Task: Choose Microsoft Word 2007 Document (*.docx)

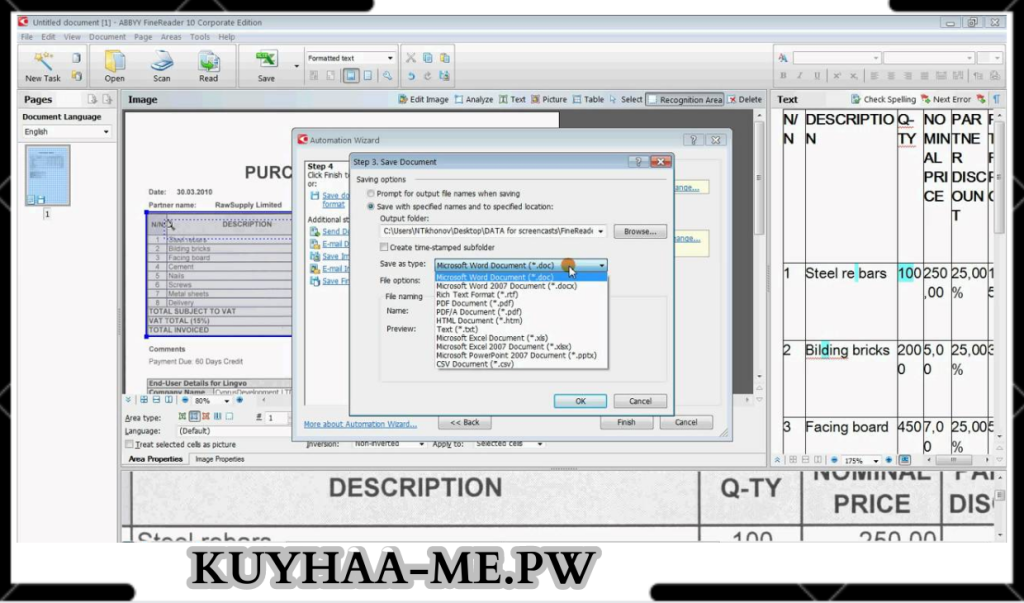Action: [x=506, y=286]
